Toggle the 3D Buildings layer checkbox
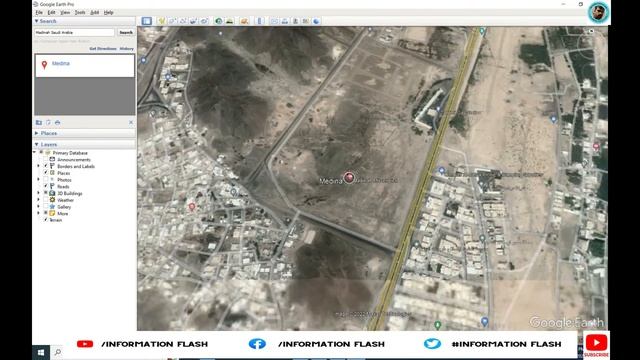The width and height of the screenshot is (640, 360). tap(46, 193)
